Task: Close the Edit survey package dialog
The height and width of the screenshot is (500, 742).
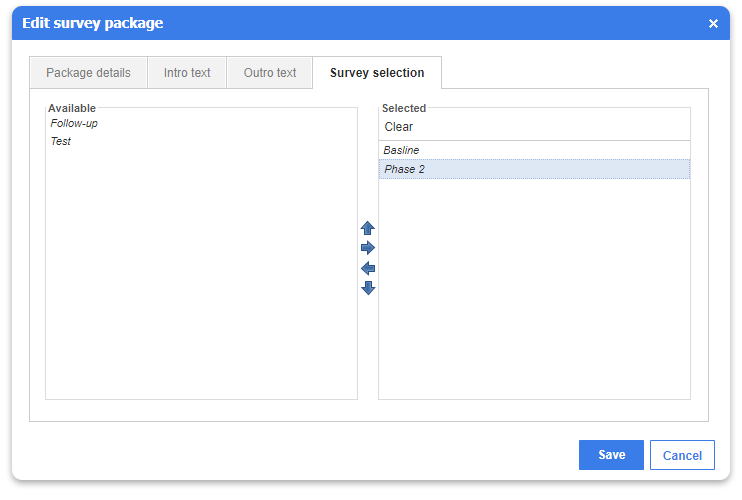Action: click(713, 24)
